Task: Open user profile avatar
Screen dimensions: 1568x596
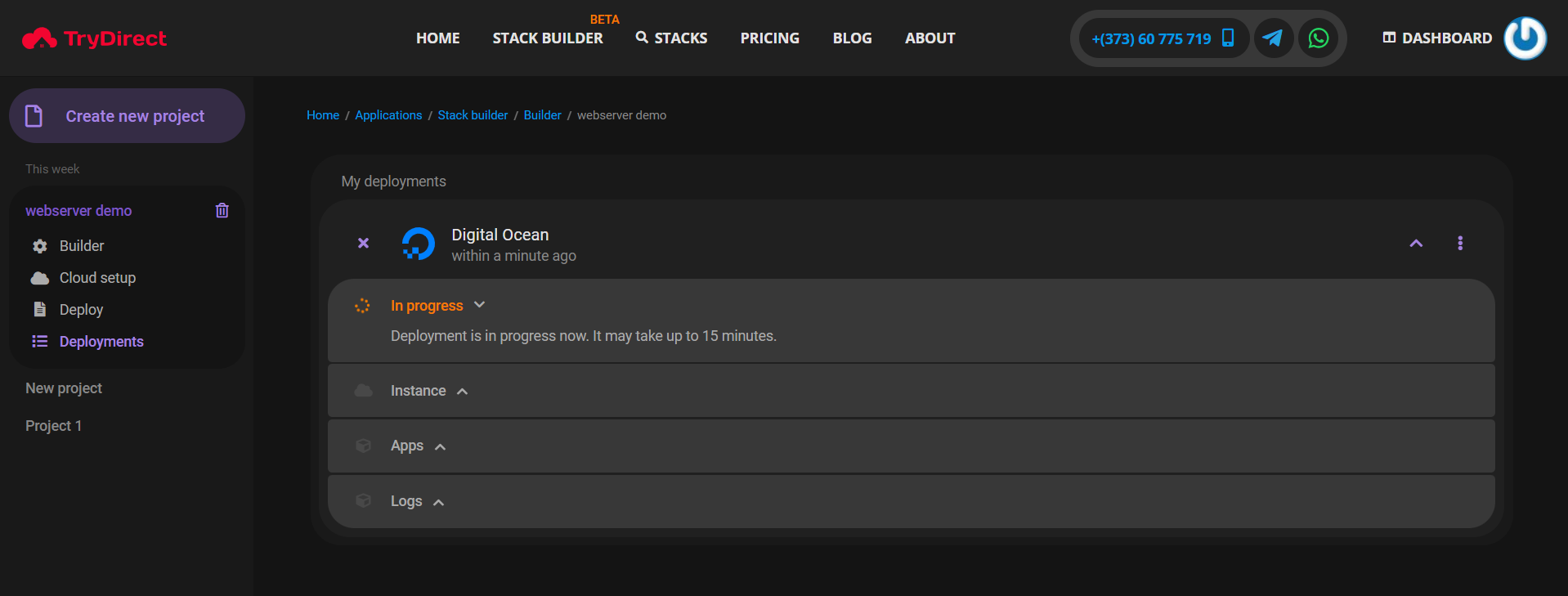Action: [1525, 38]
